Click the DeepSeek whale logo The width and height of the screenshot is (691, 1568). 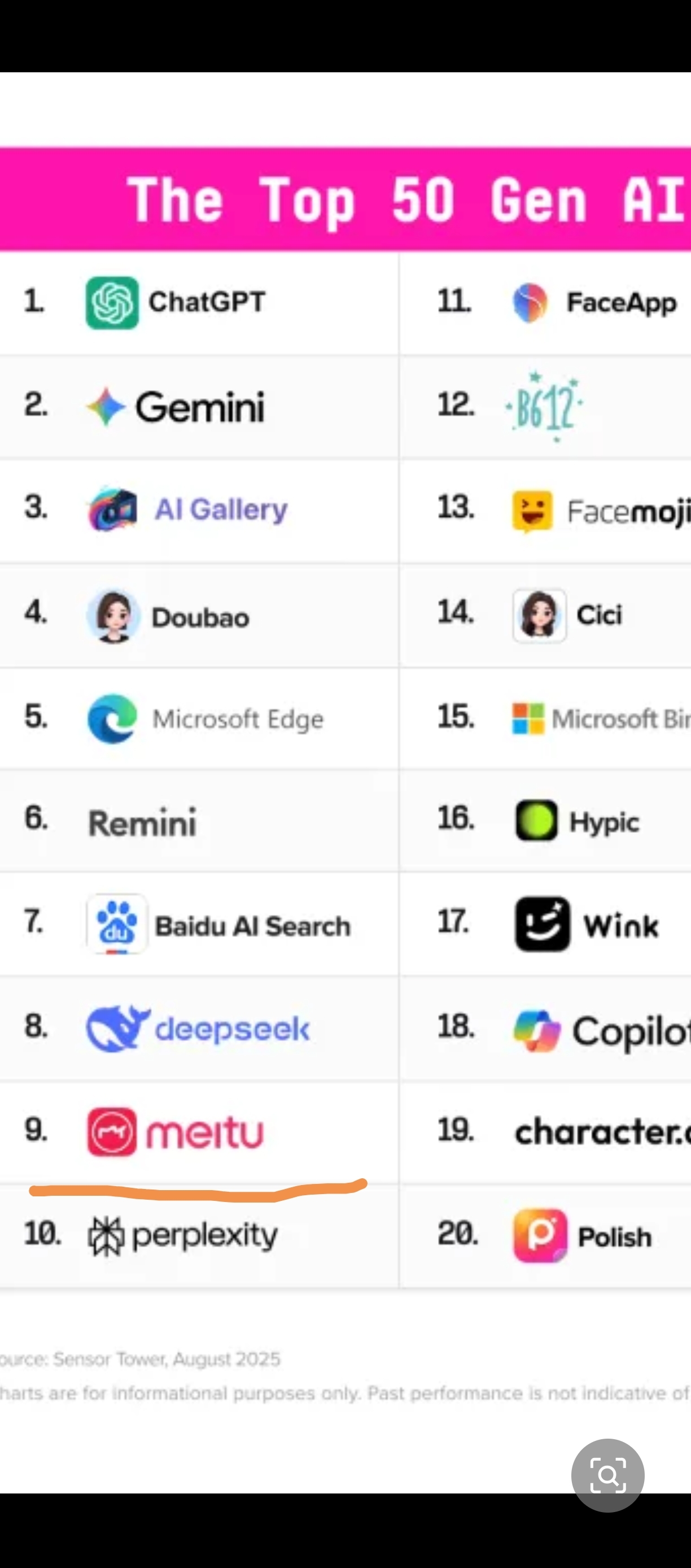pyautogui.click(x=118, y=1028)
